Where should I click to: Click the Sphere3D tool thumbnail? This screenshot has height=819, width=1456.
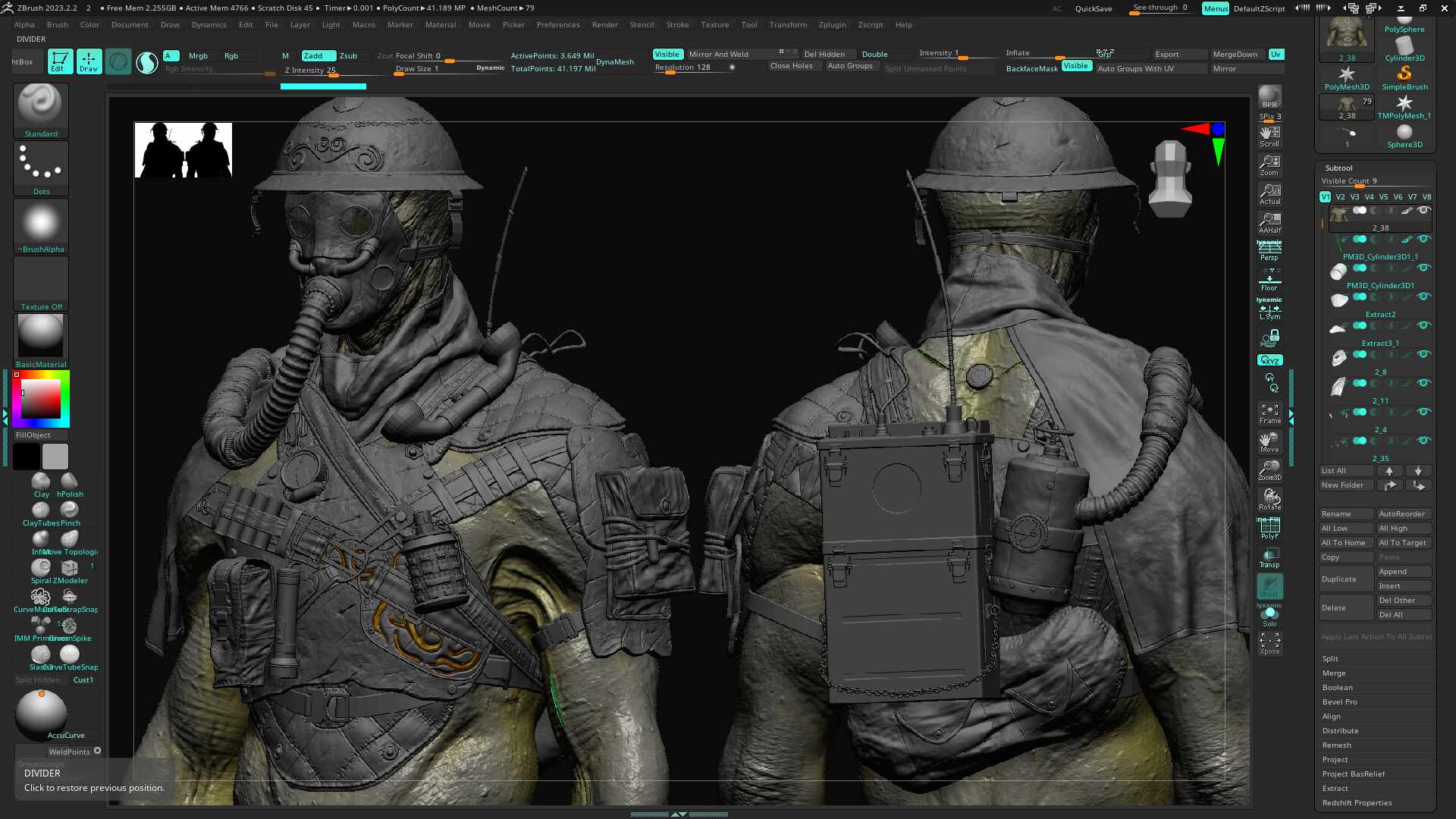tap(1404, 132)
